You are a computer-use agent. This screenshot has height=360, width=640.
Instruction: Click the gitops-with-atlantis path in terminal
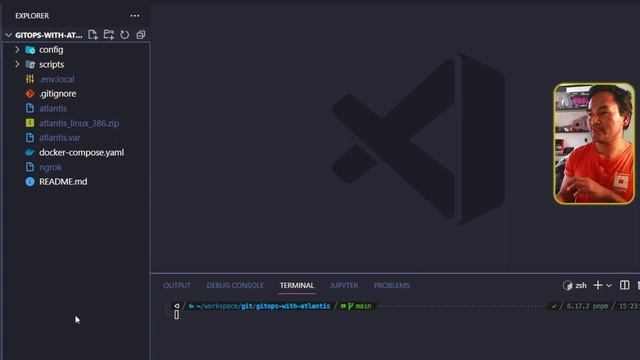(293, 306)
